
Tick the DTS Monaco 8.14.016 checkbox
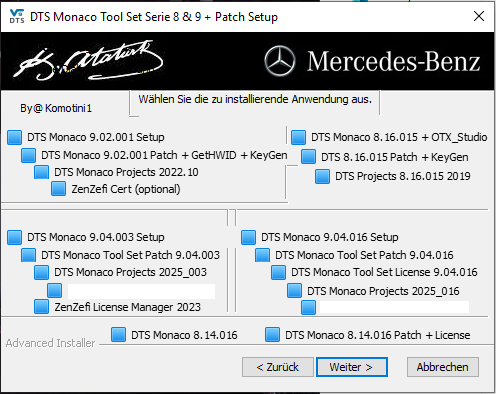118,335
